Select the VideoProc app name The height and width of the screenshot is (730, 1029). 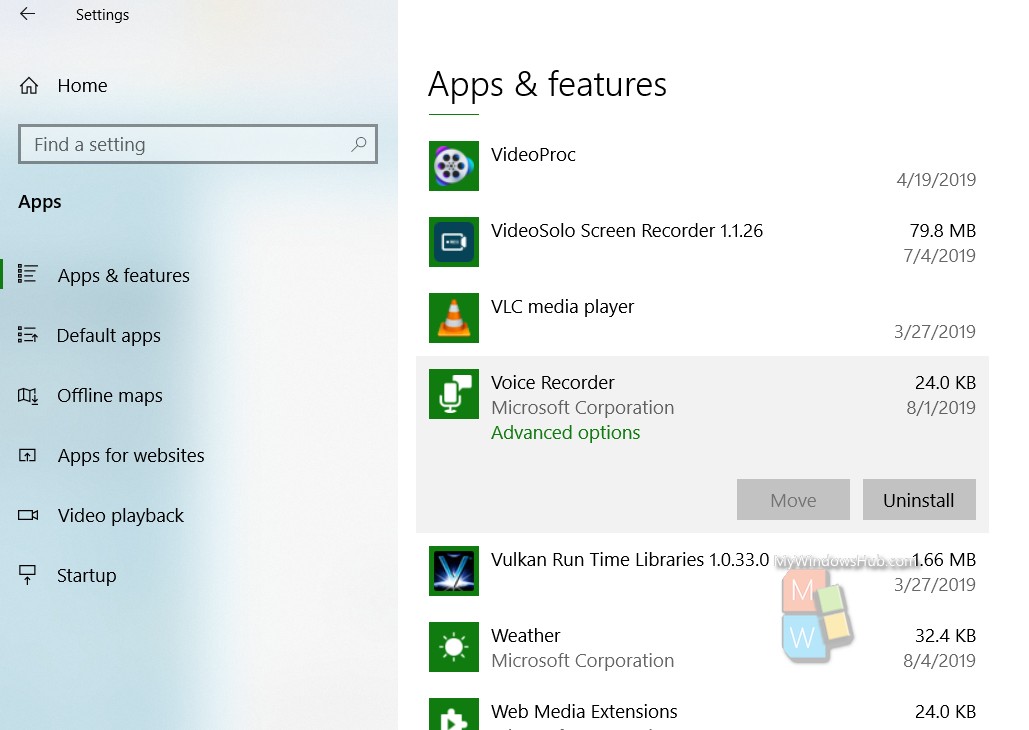534,155
